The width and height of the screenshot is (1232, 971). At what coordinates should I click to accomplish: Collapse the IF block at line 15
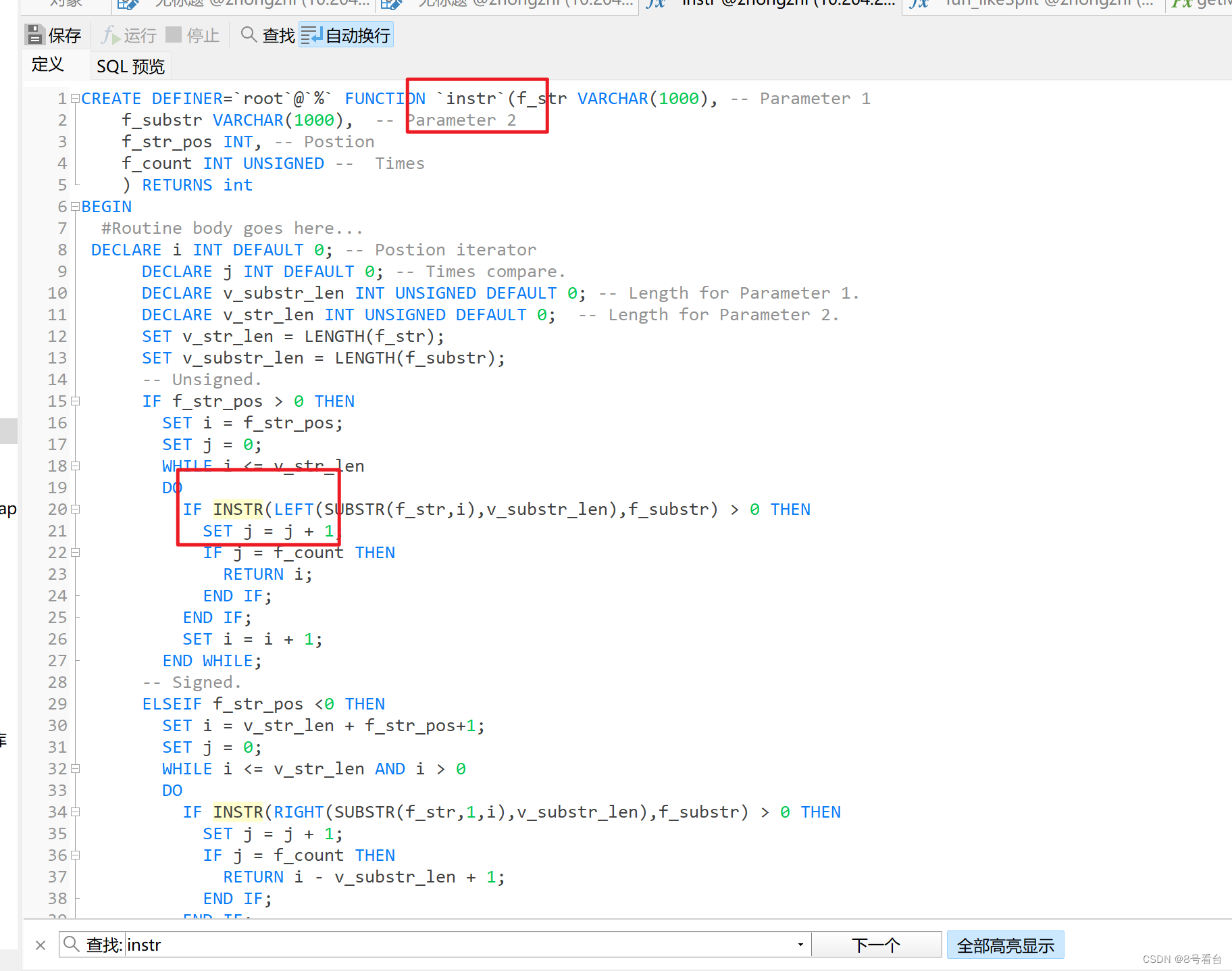(74, 401)
